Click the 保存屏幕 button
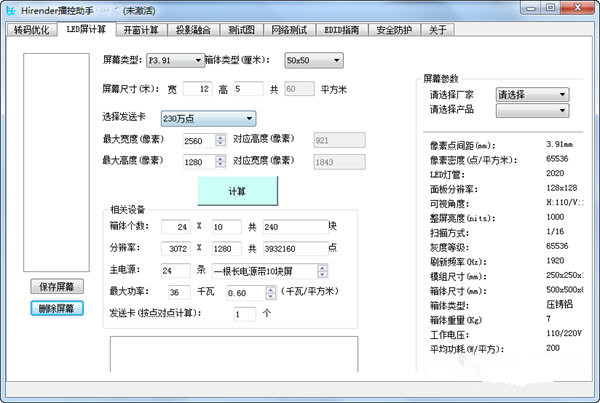Screen dimensions: 600x403 (57, 287)
